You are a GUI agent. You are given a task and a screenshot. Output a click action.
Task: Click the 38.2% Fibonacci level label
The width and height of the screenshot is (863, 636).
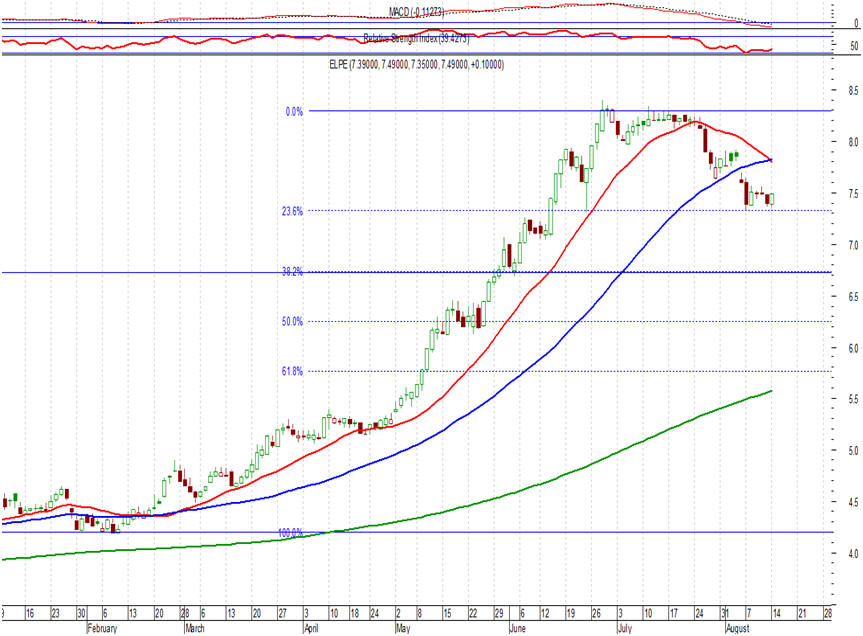(292, 272)
